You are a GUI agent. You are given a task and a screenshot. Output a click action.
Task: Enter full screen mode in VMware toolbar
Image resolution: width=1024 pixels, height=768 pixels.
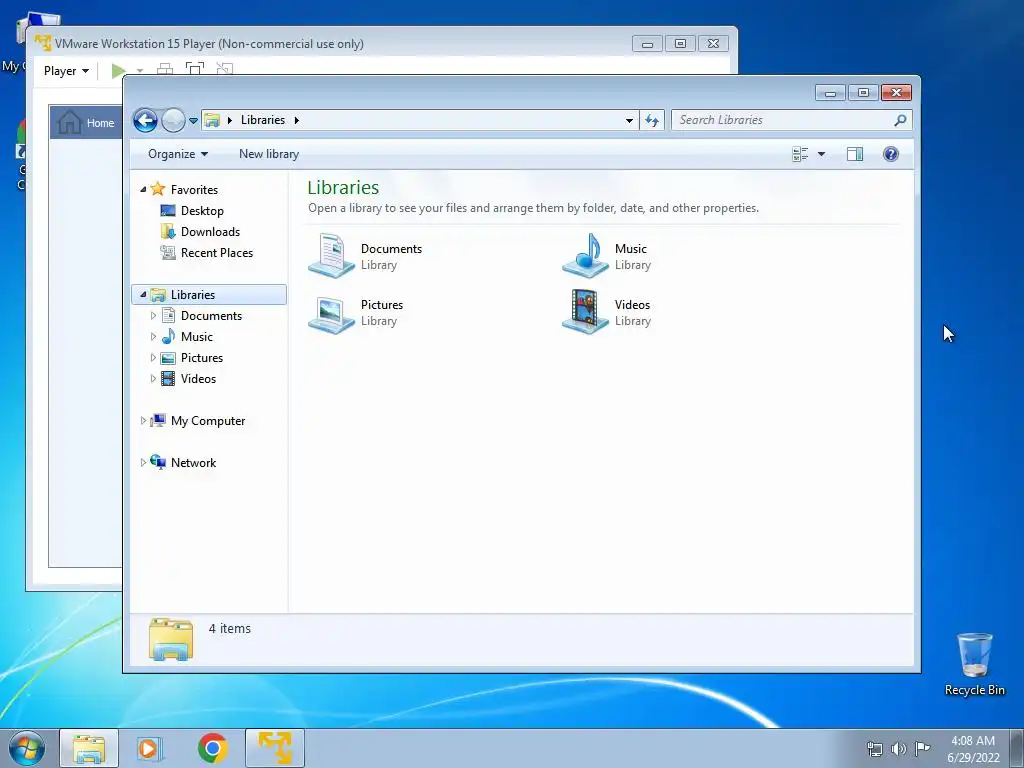point(195,69)
